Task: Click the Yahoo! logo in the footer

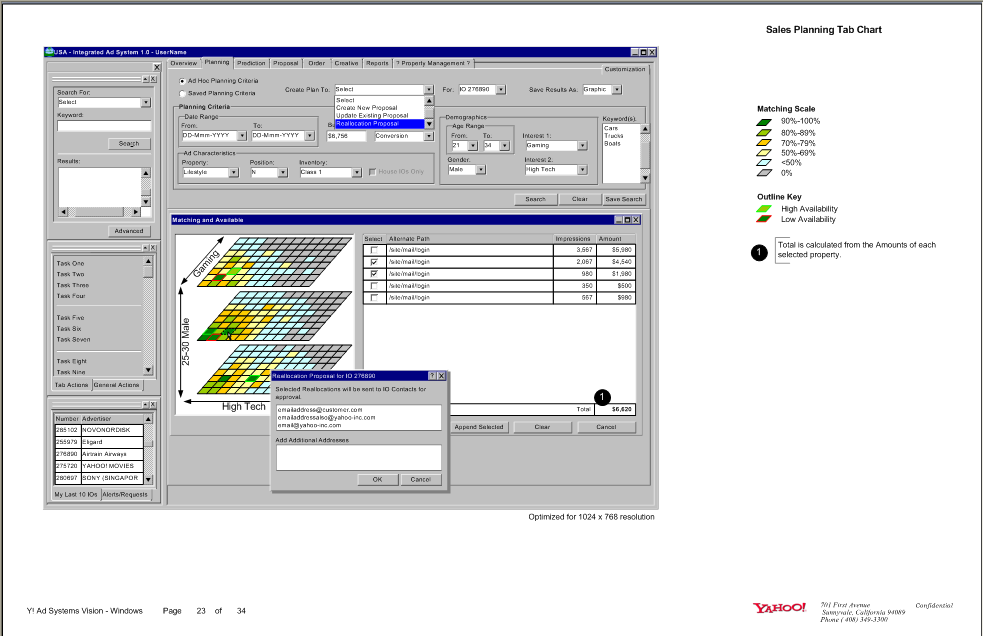Action: click(780, 607)
